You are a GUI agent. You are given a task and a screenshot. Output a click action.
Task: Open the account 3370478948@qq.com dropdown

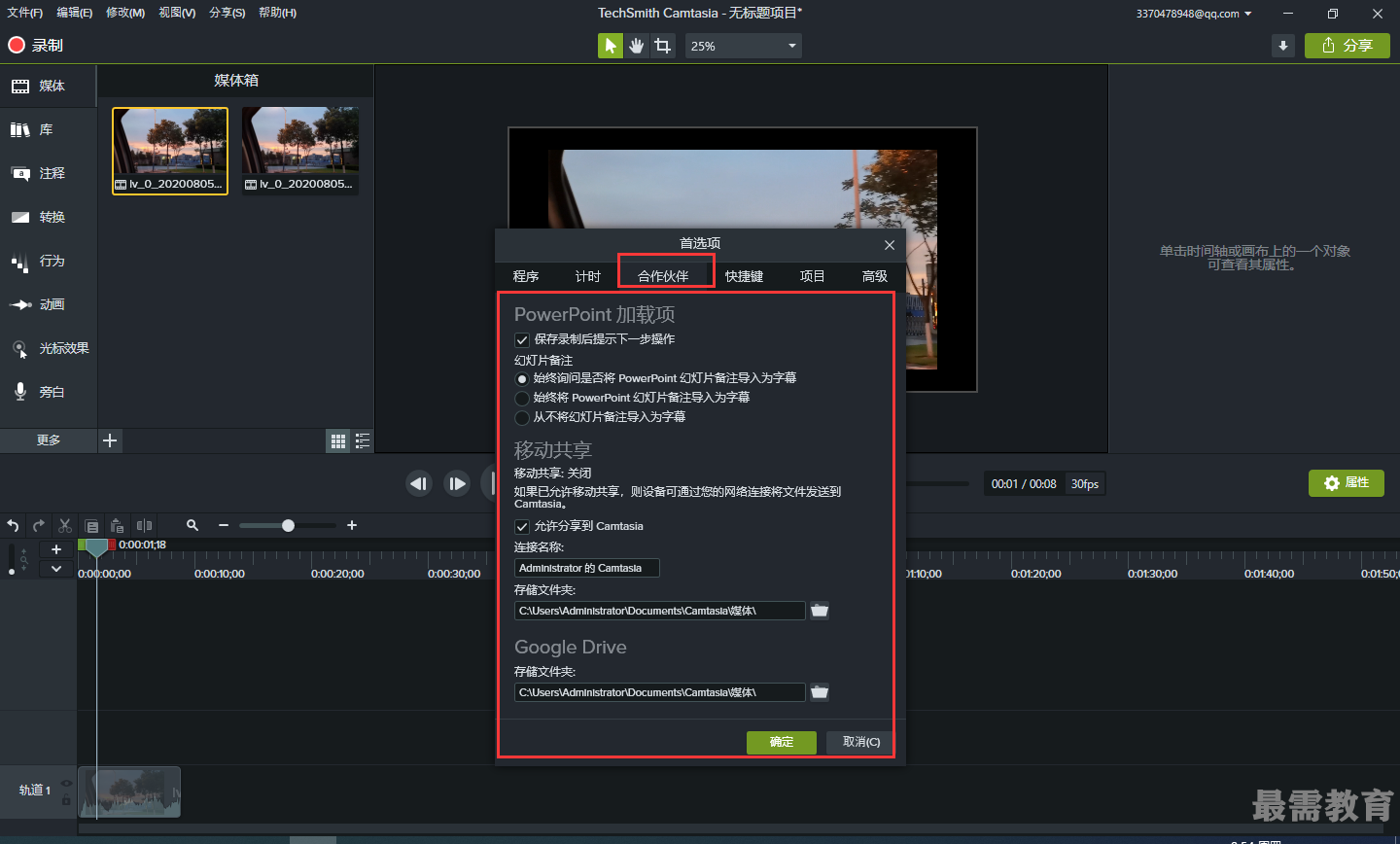[1194, 14]
